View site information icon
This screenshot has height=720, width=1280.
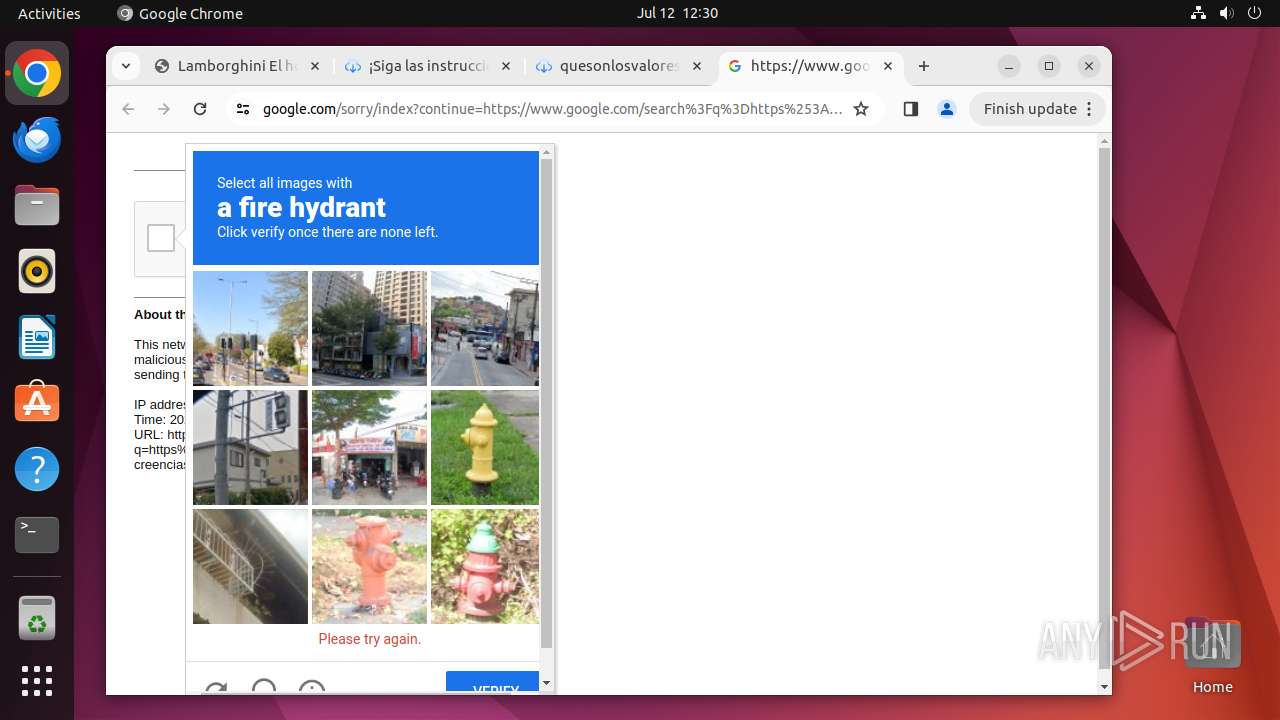(243, 109)
